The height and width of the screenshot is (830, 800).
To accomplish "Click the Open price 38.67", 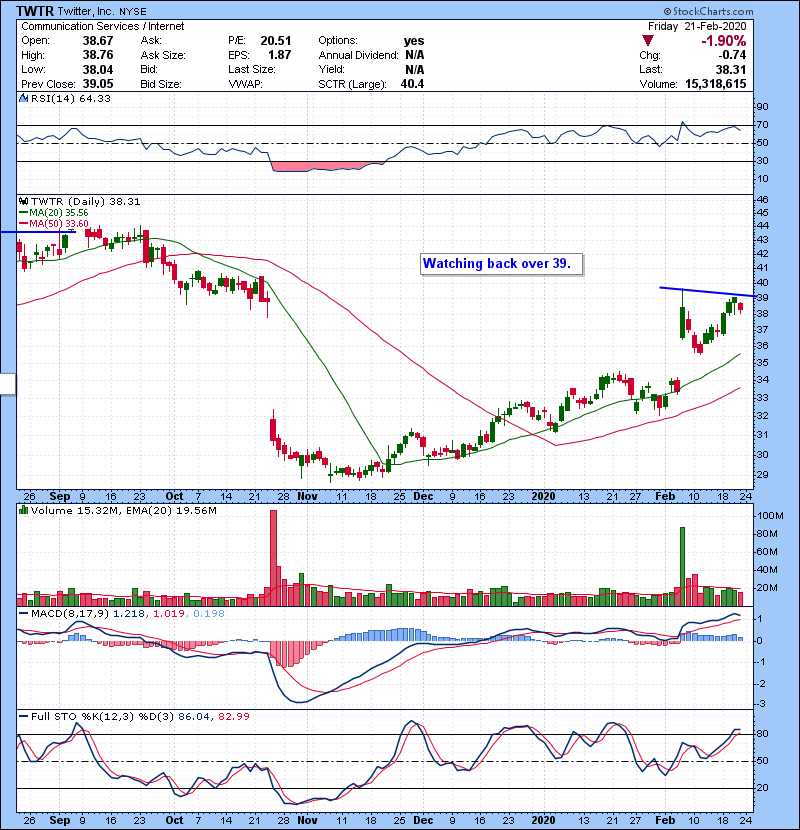I will pos(98,41).
